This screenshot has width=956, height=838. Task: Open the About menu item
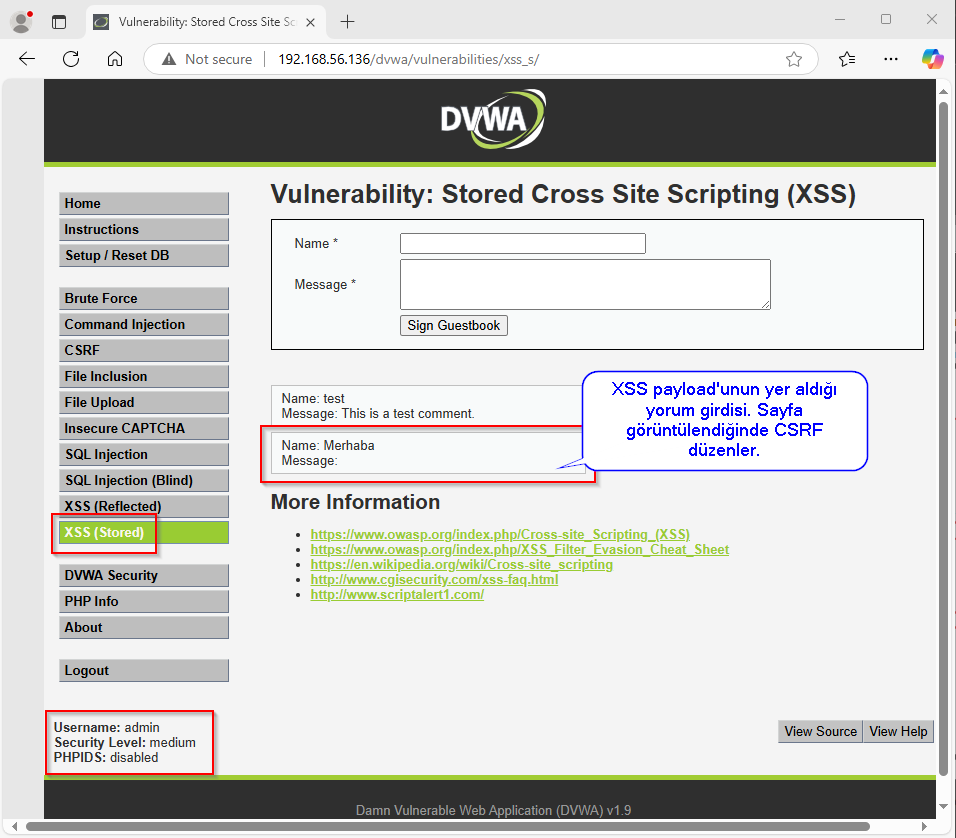point(144,628)
